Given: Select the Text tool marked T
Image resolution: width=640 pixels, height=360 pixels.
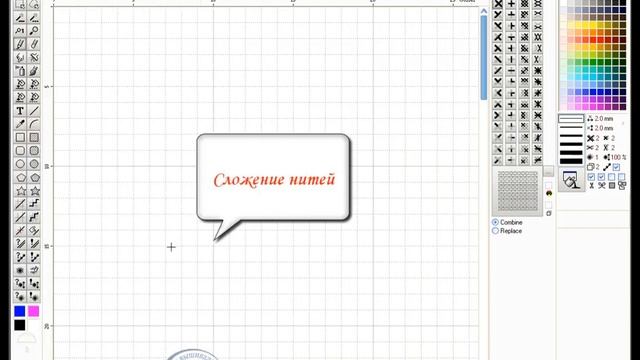Looking at the screenshot, I should (x=20, y=111).
